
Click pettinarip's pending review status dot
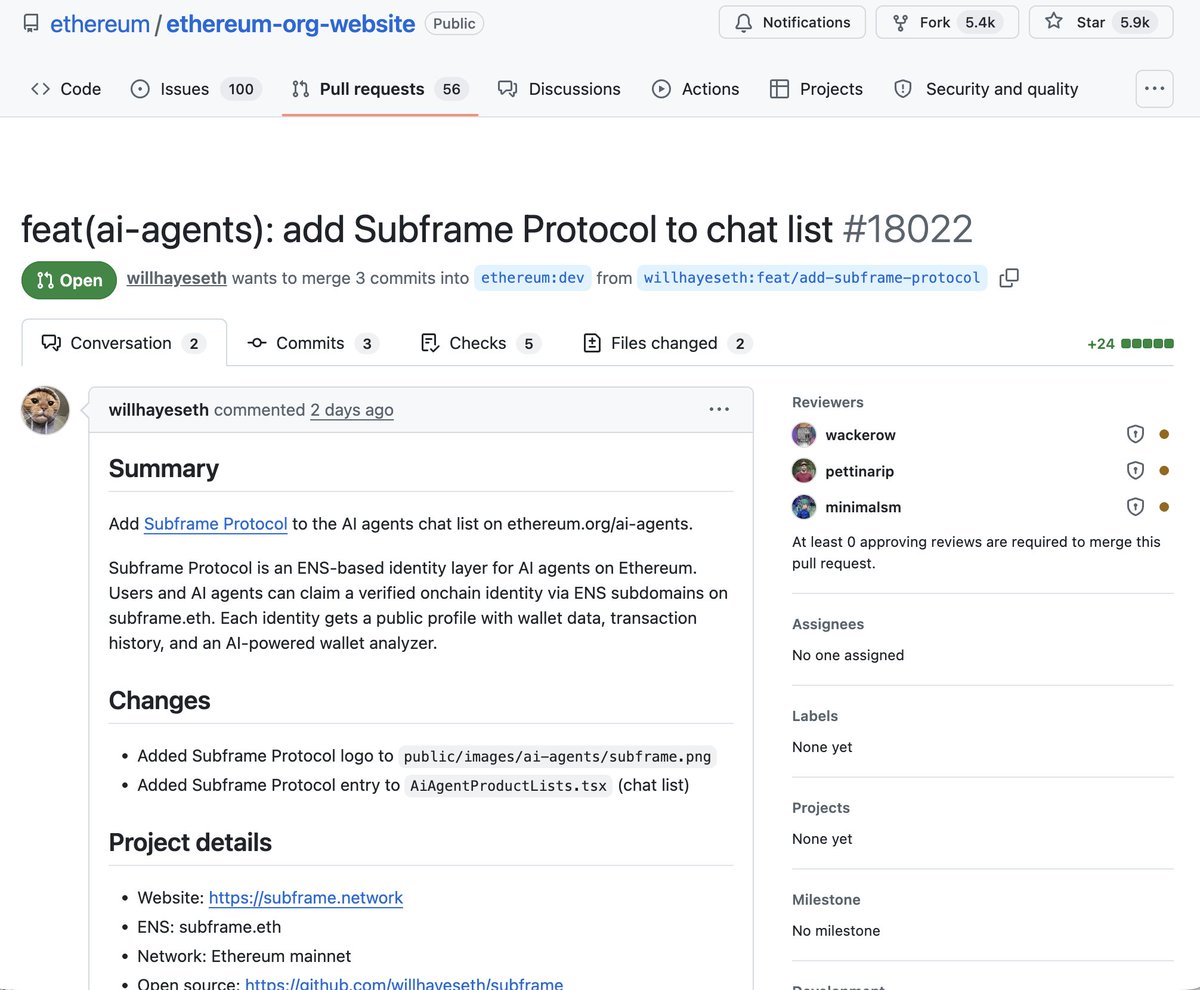(1164, 471)
